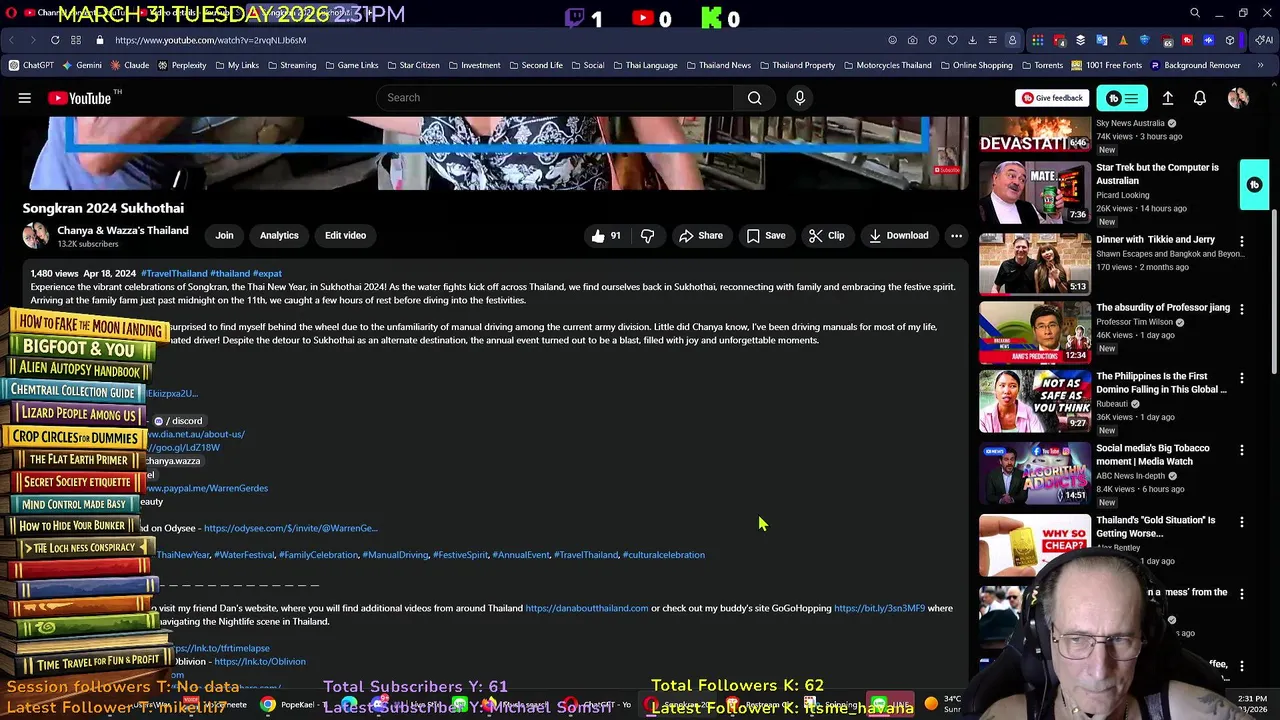Open the stacked layers extension icon
This screenshot has width=1280, height=720.
tap(1080, 40)
